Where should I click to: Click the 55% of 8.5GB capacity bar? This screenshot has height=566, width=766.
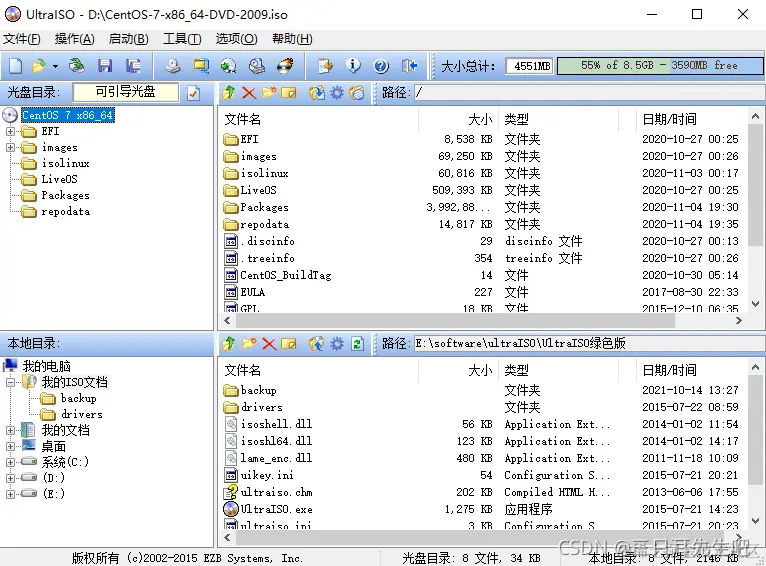click(660, 66)
